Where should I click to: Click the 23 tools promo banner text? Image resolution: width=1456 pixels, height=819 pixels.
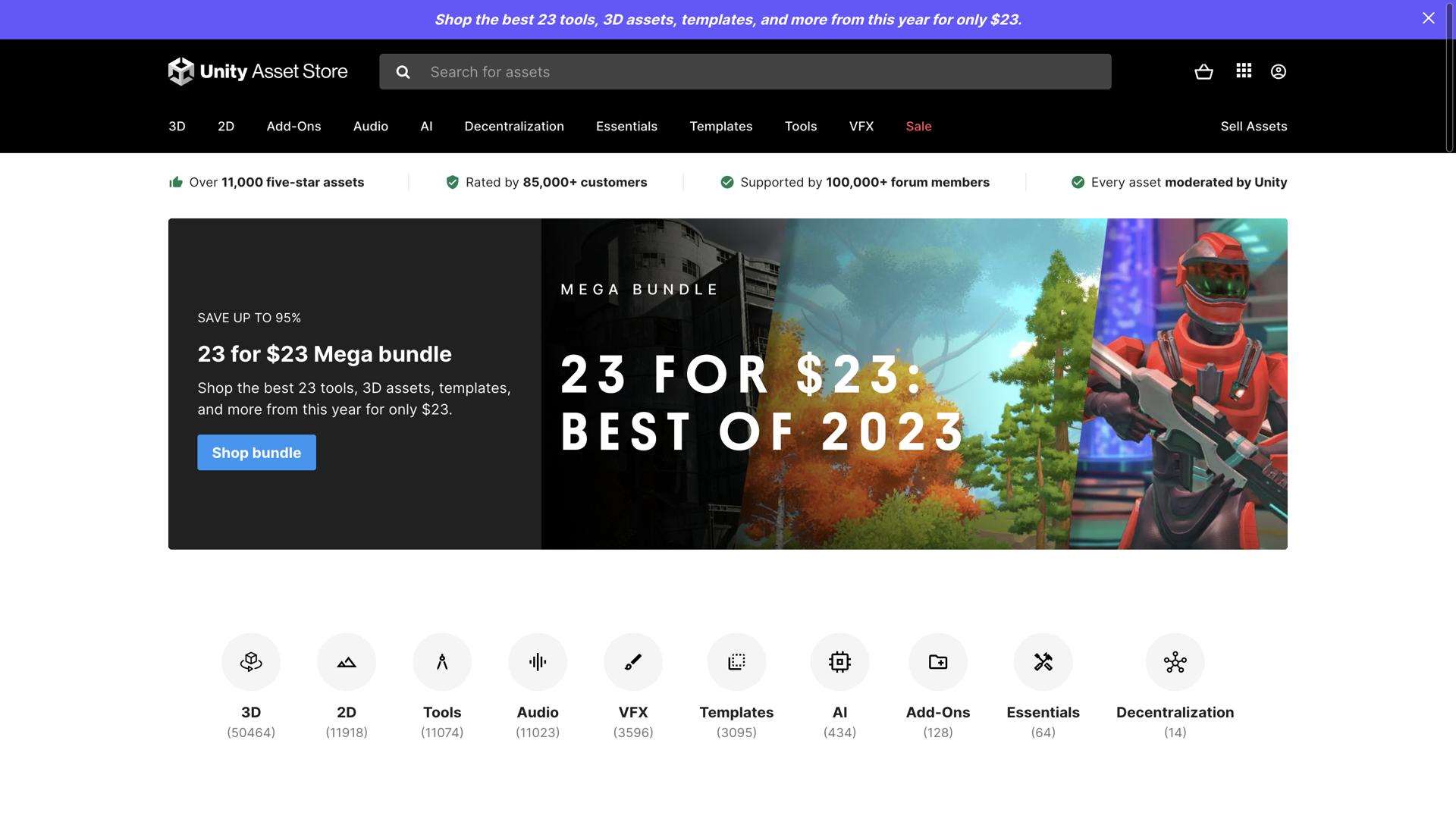pyautogui.click(x=728, y=19)
